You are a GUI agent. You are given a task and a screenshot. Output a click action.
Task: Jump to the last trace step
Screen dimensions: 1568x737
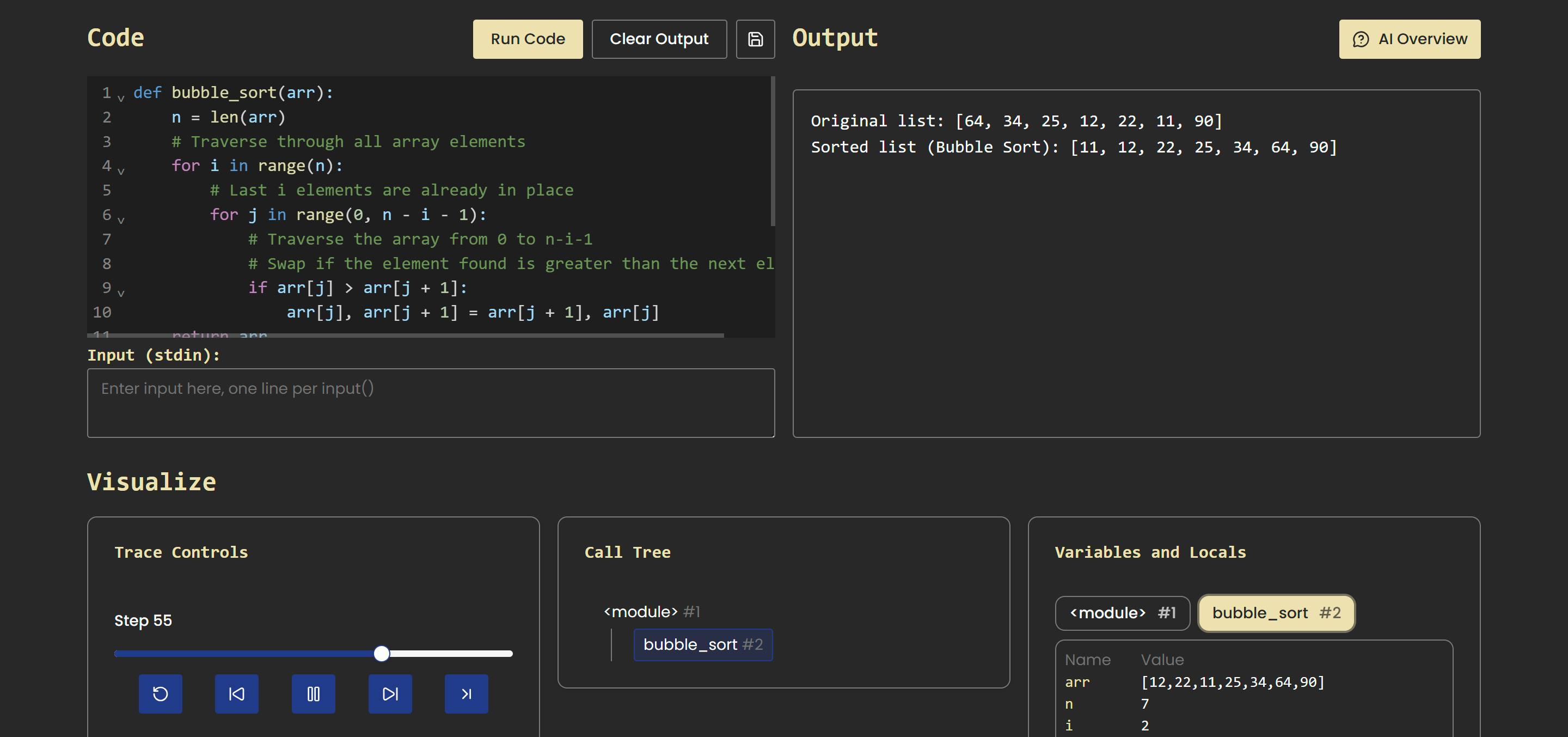466,694
